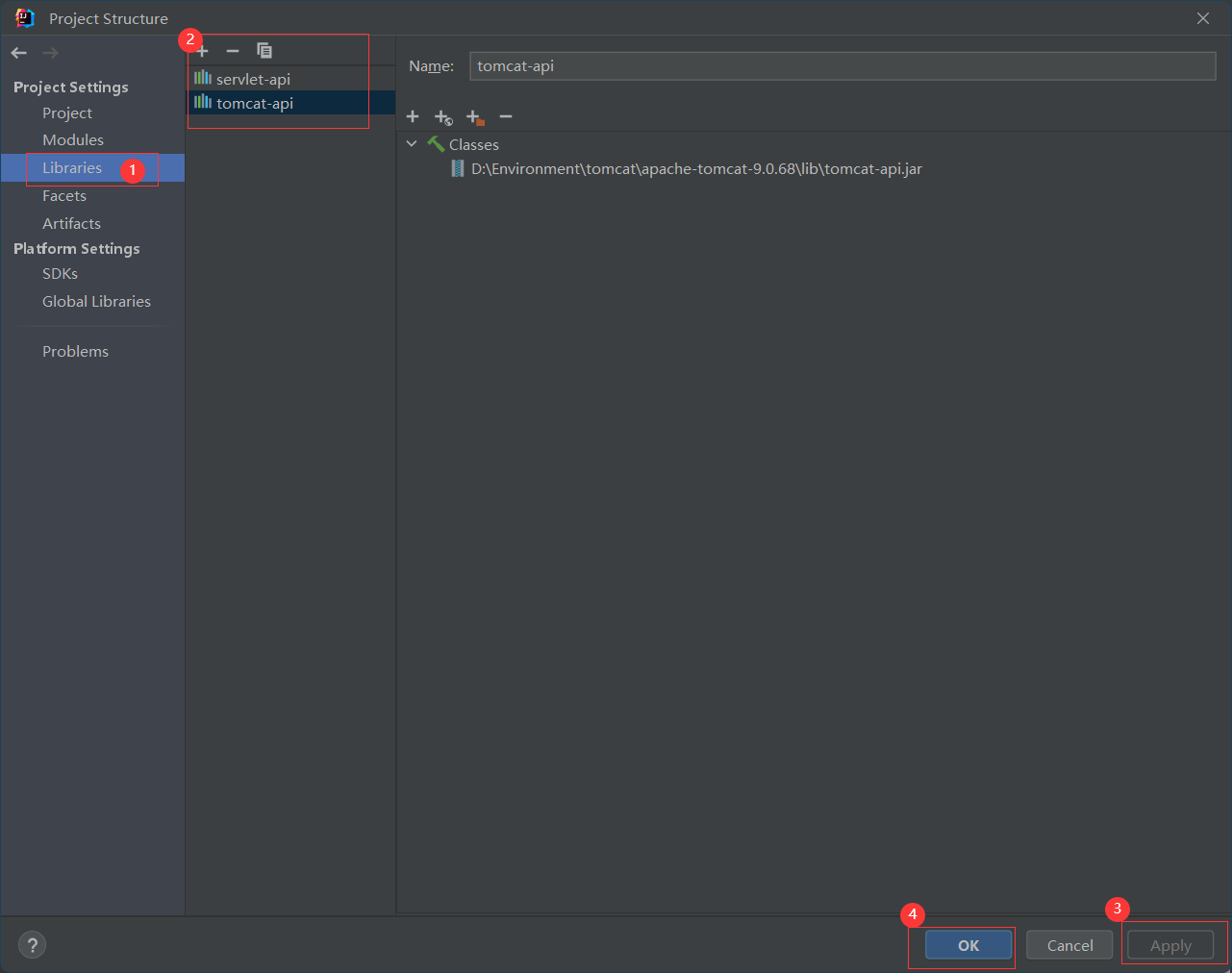1232x973 pixels.
Task: Open help with the question mark icon
Action: click(x=32, y=945)
